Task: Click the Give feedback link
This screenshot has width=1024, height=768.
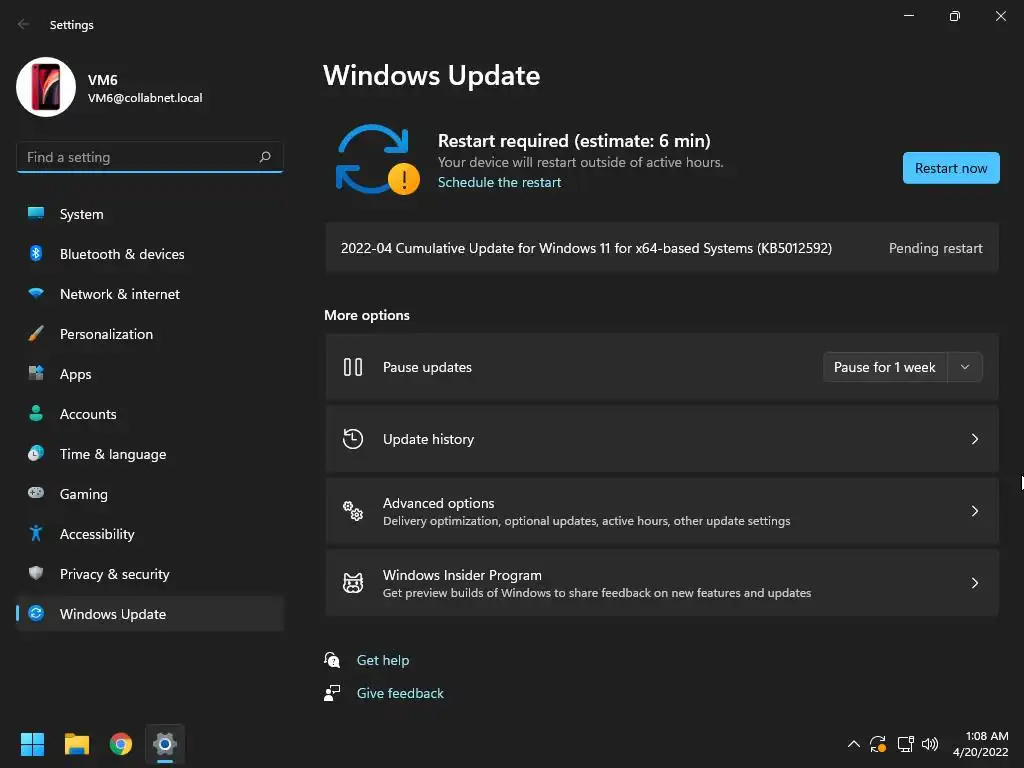Action: (x=400, y=693)
